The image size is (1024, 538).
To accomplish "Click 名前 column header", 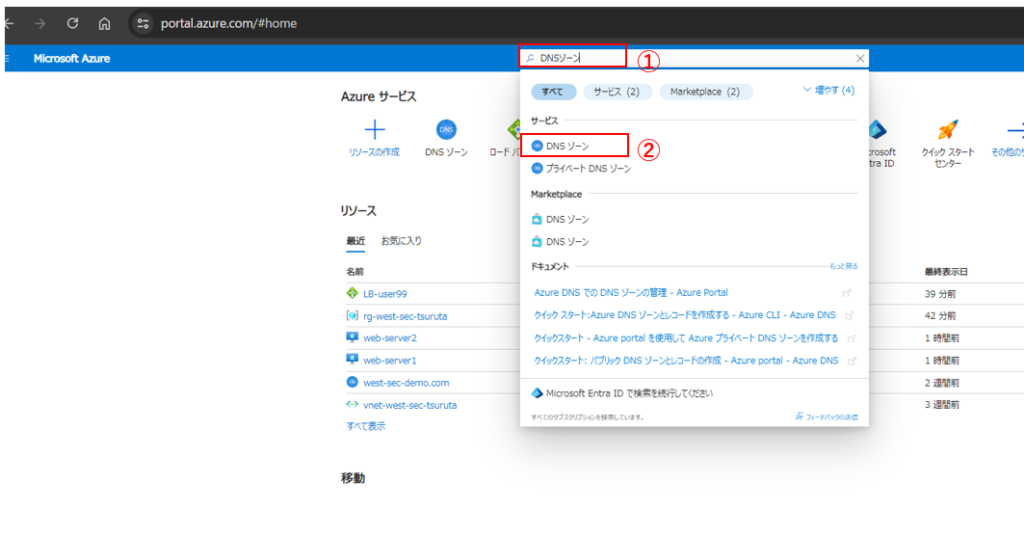I will pos(355,272).
